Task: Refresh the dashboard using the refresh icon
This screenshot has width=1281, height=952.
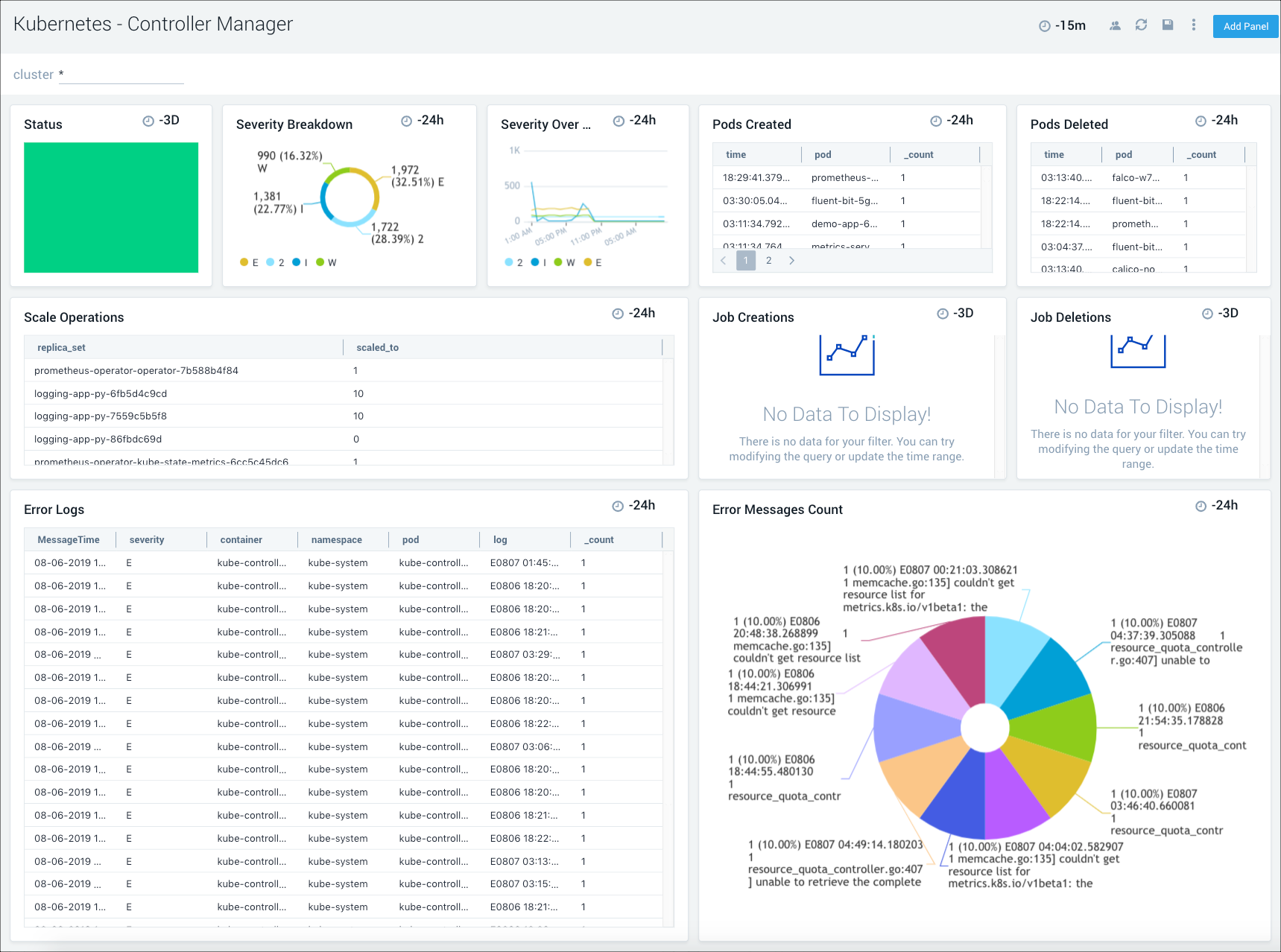Action: pyautogui.click(x=1142, y=25)
